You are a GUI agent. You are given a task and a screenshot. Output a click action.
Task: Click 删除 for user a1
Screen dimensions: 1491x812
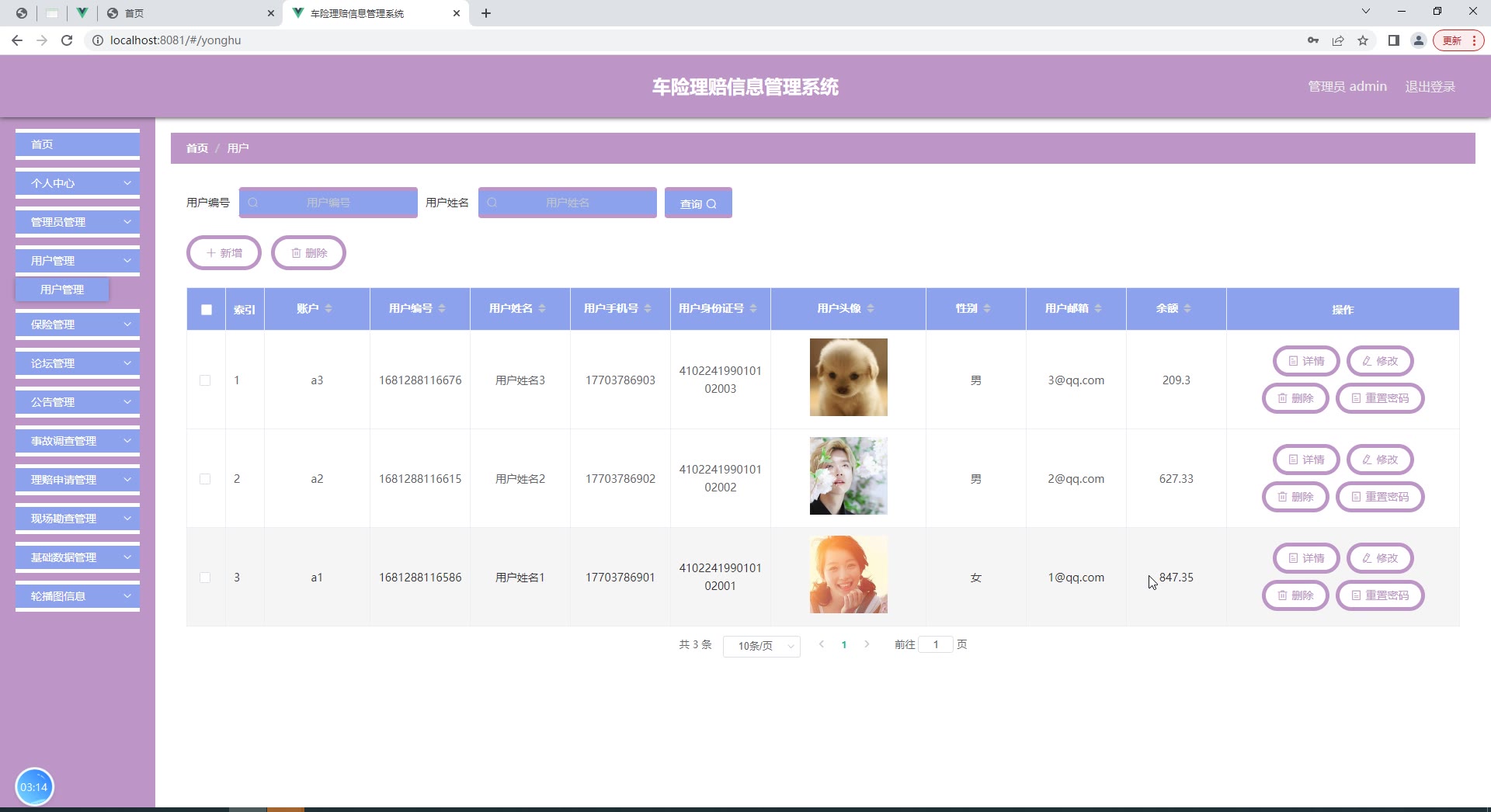[1295, 595]
